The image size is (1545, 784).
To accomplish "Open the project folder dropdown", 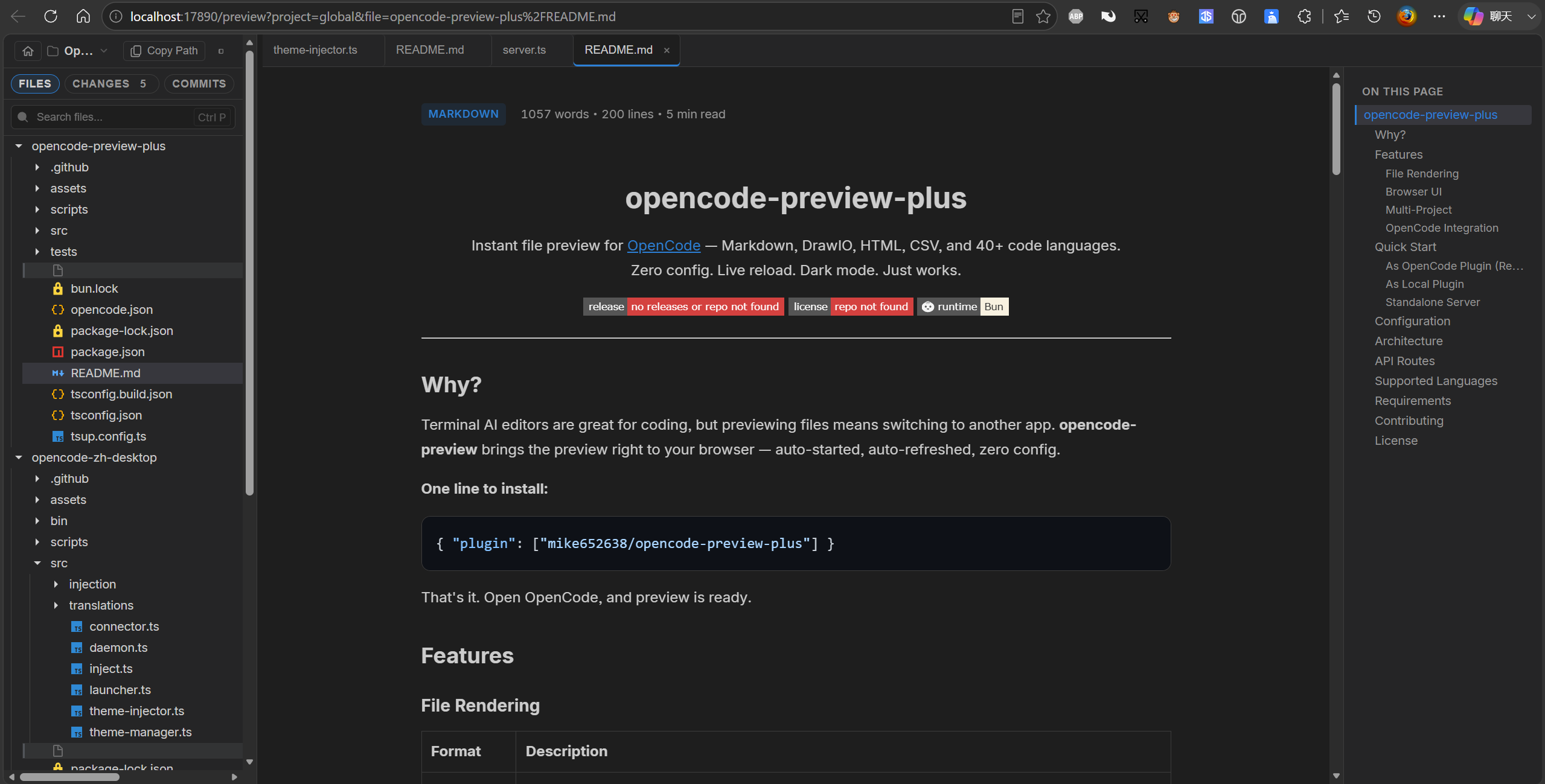I will pos(78,51).
